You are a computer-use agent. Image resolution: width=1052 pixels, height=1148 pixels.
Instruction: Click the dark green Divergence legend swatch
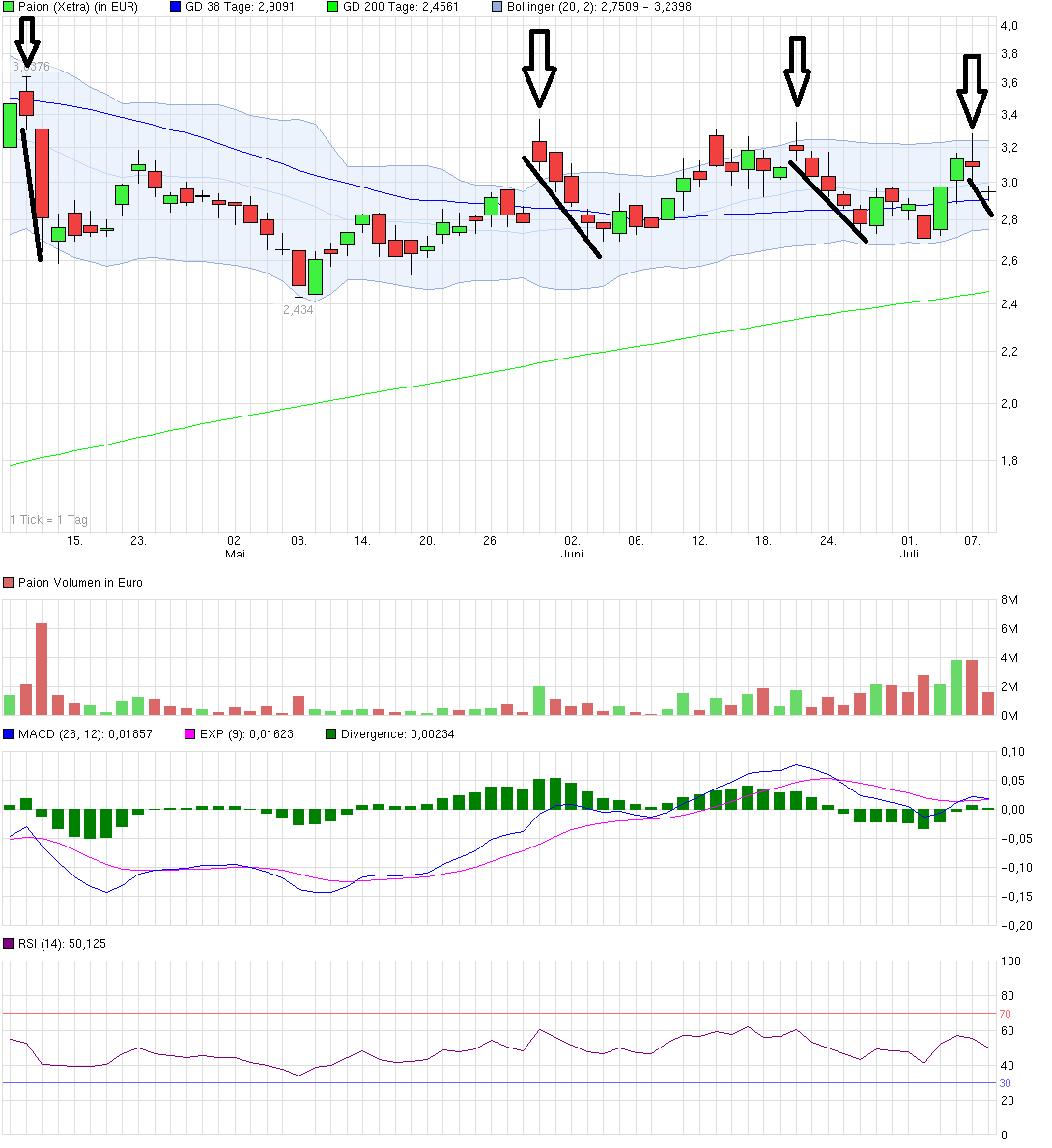click(331, 734)
